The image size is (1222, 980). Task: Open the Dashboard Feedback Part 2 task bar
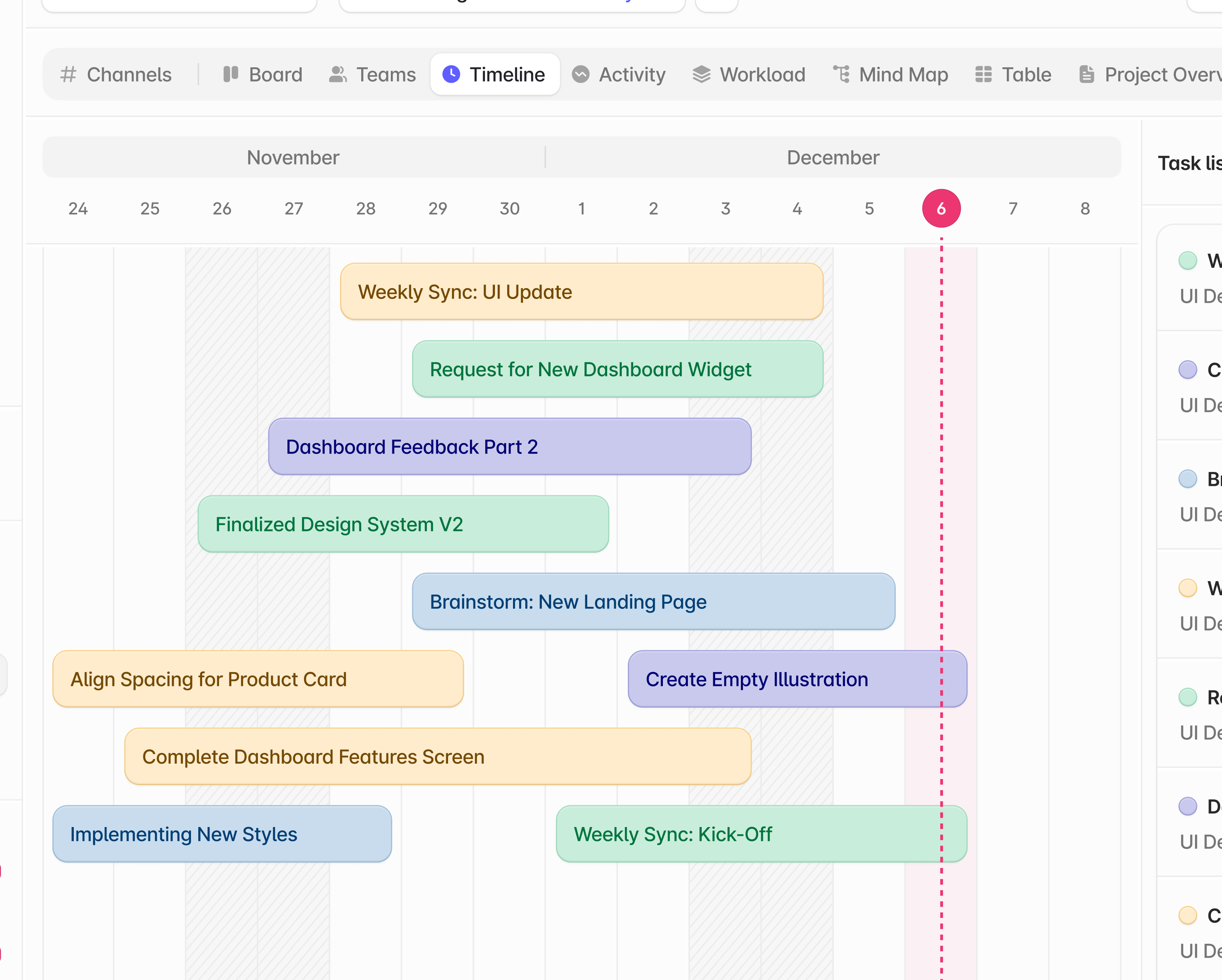[x=510, y=447]
